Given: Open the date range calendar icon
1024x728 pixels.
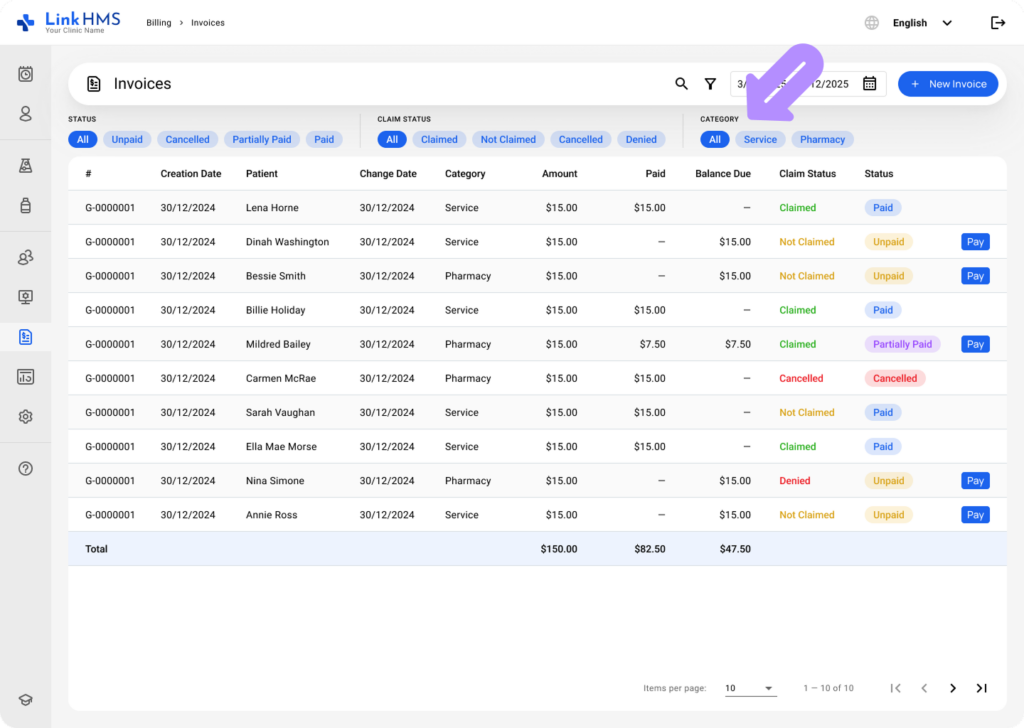Looking at the screenshot, I should point(869,84).
